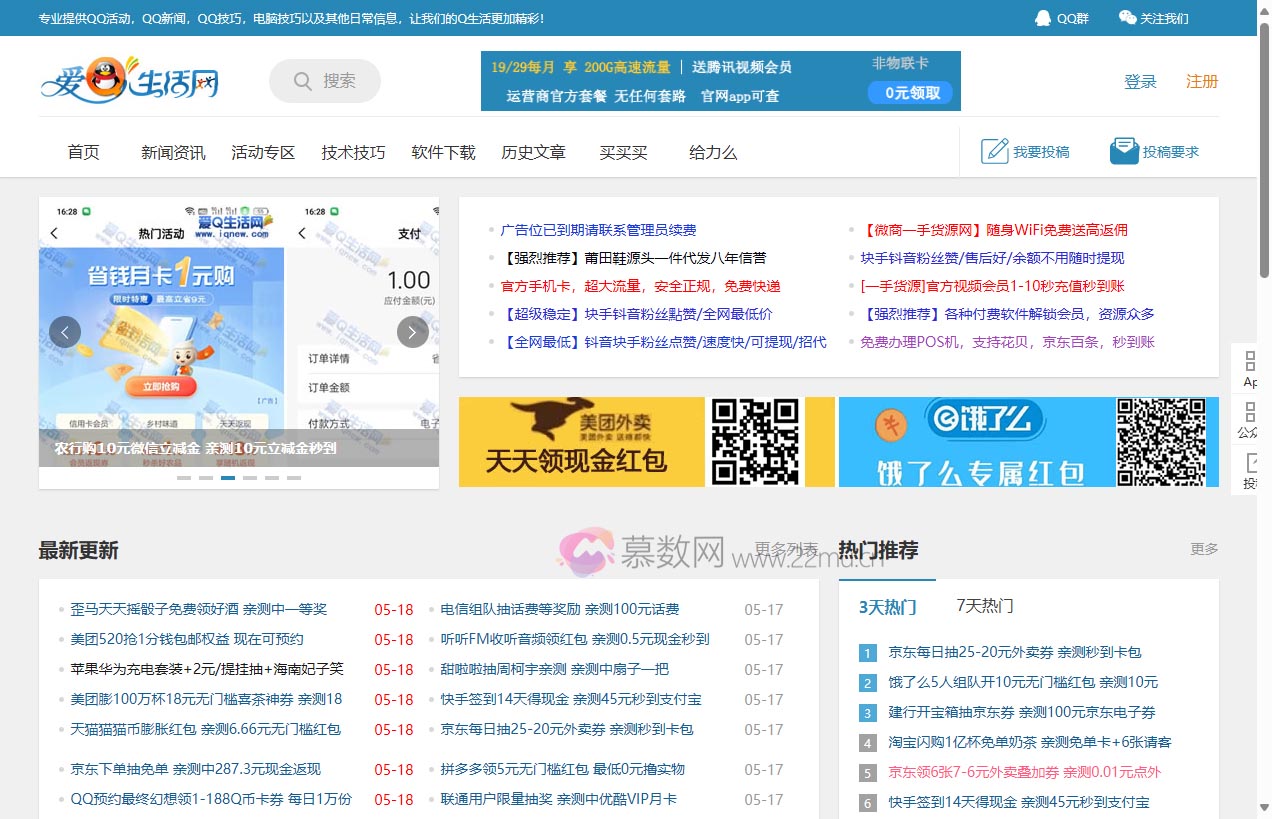Click the magnifier icon in the search box
Screen dimensions: 1272x819
pyautogui.click(x=303, y=81)
